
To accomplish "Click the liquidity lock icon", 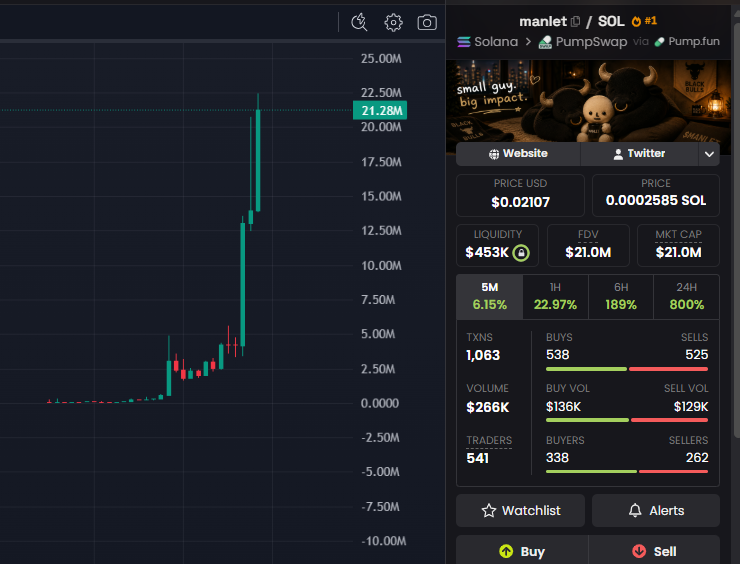I will (521, 253).
